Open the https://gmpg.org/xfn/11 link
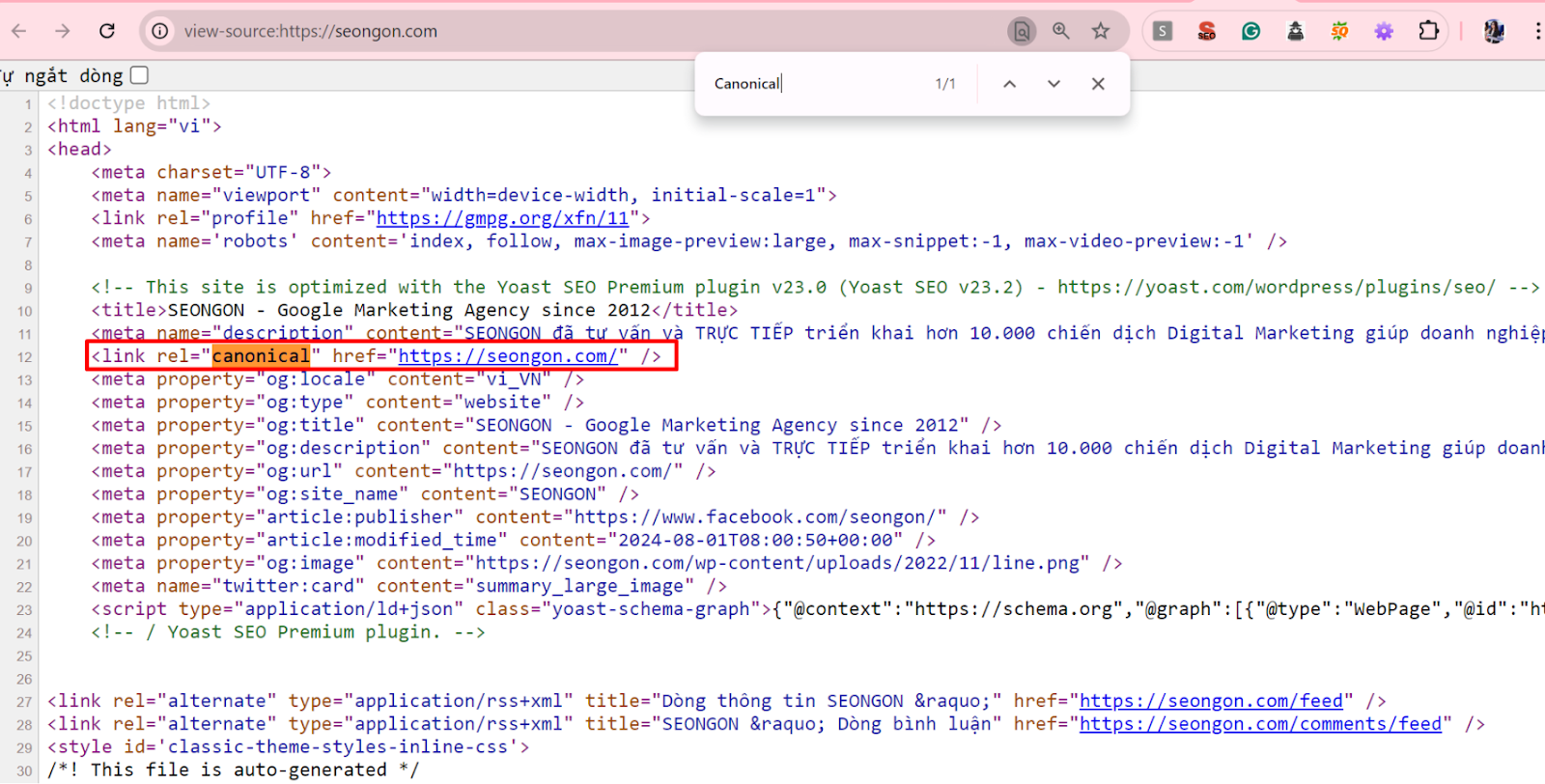 point(502,218)
